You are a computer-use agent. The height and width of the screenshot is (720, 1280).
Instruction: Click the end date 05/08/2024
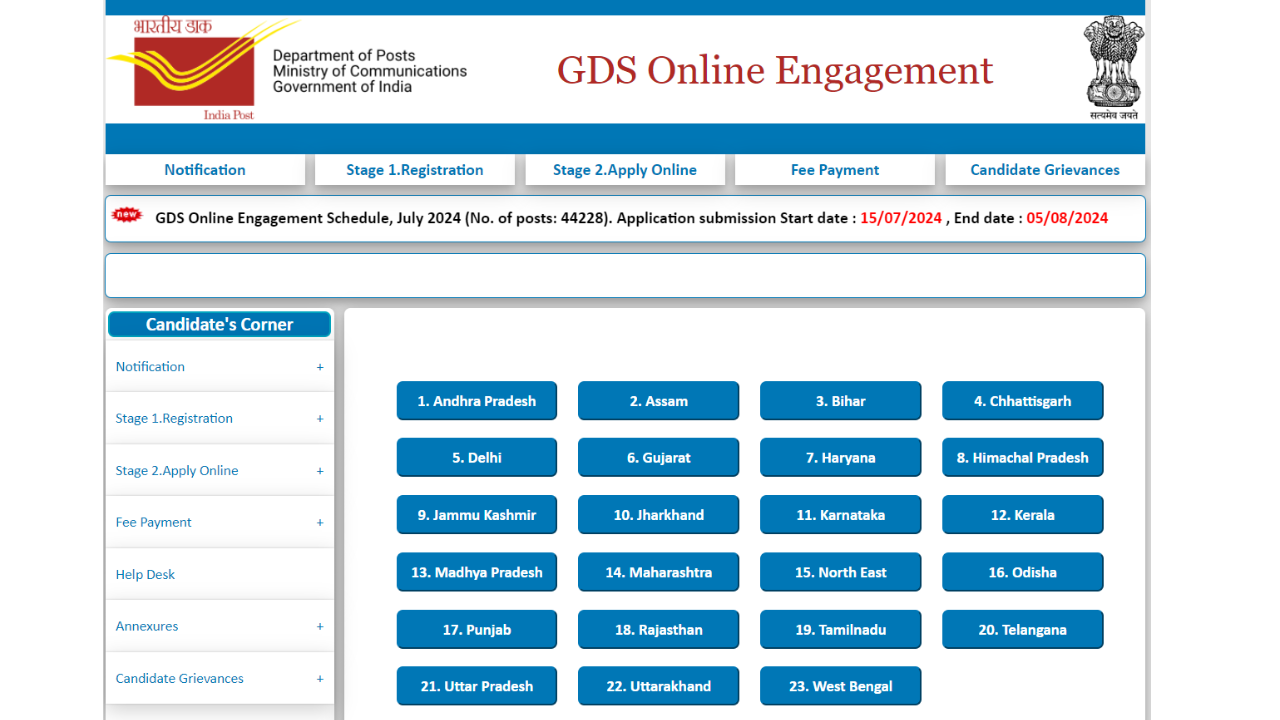(1067, 218)
